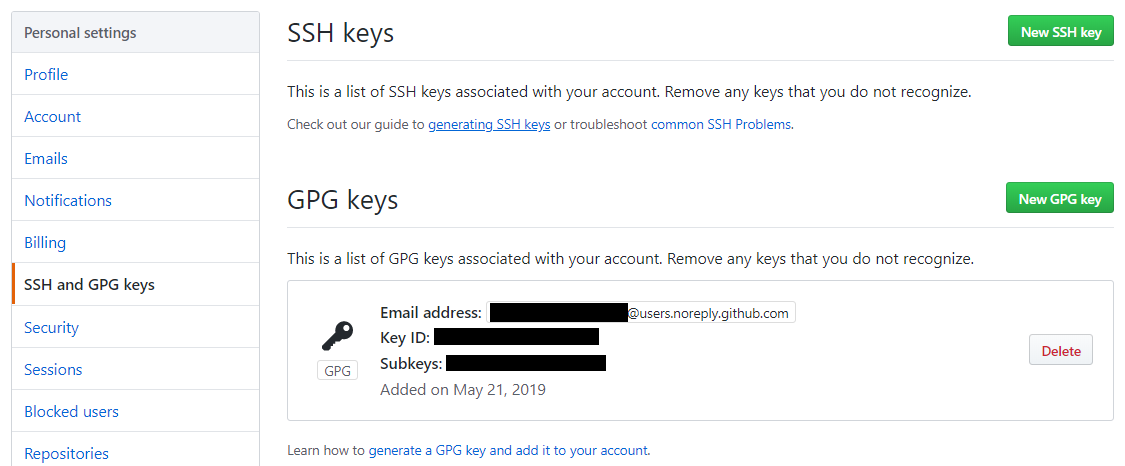Open Emails settings
The height and width of the screenshot is (466, 1125).
[46, 159]
